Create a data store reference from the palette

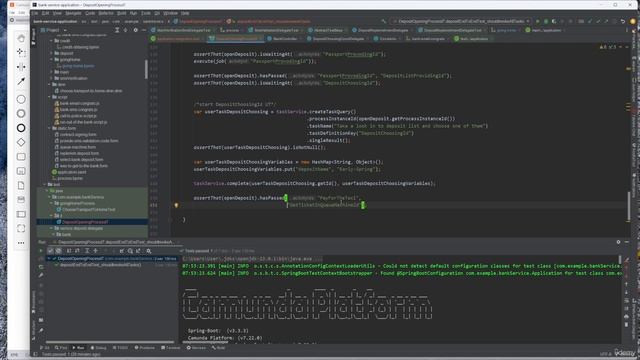(x=21, y=200)
